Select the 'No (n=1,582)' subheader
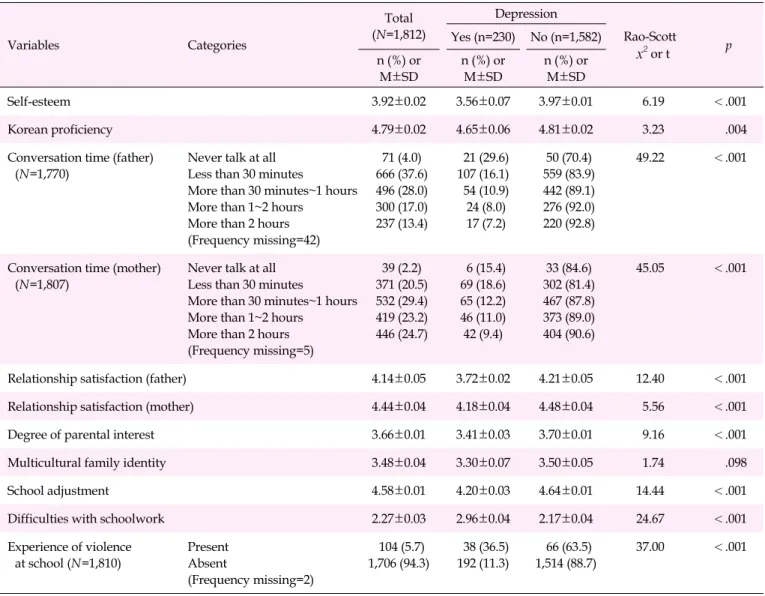 click(566, 37)
